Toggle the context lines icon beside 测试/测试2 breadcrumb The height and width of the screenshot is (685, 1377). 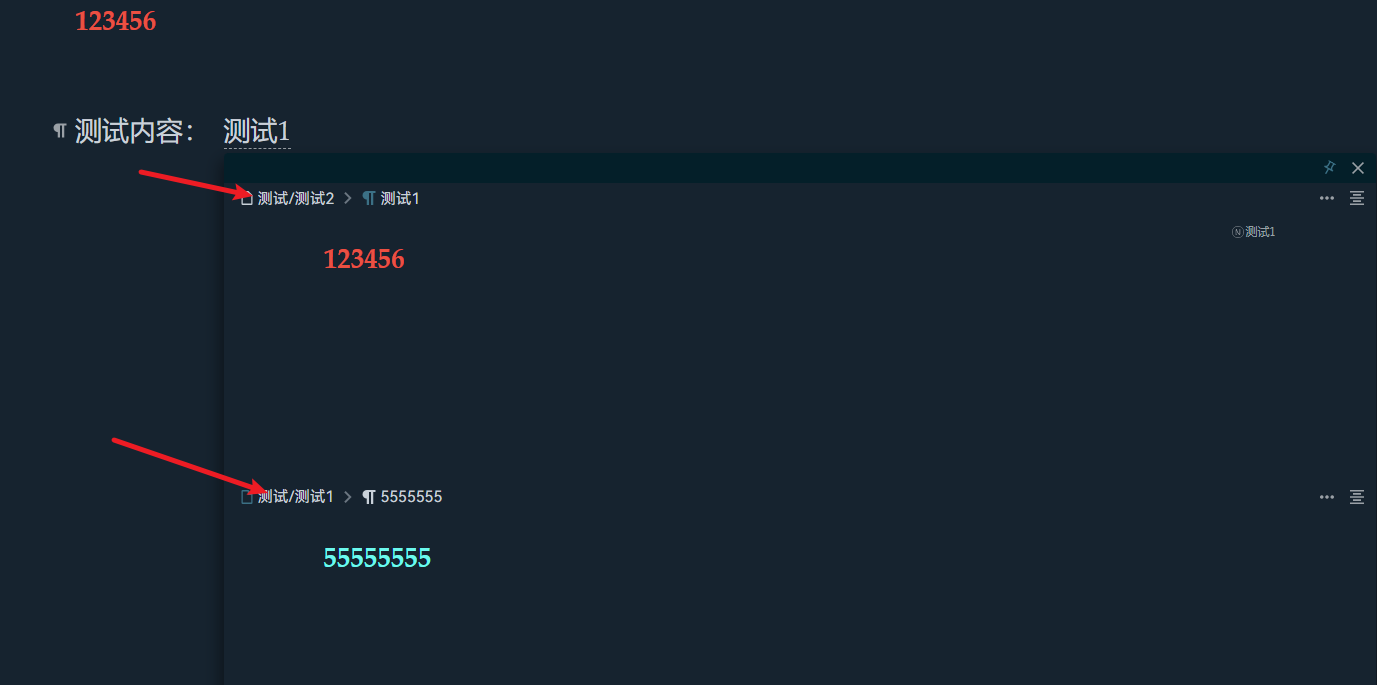(1357, 198)
